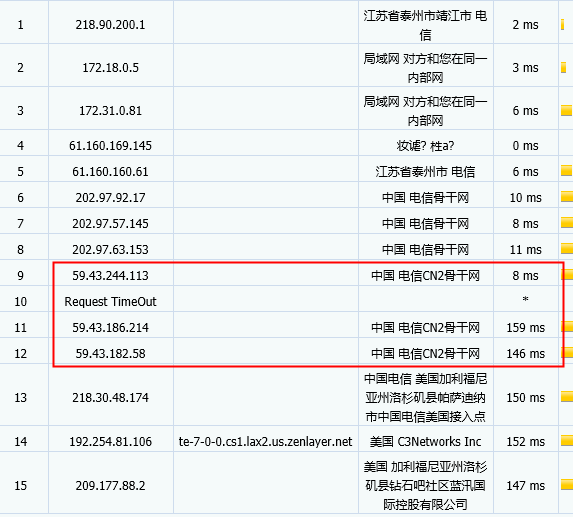Click the yellow latency bar in hop 14
The image size is (573, 517).
point(567,440)
